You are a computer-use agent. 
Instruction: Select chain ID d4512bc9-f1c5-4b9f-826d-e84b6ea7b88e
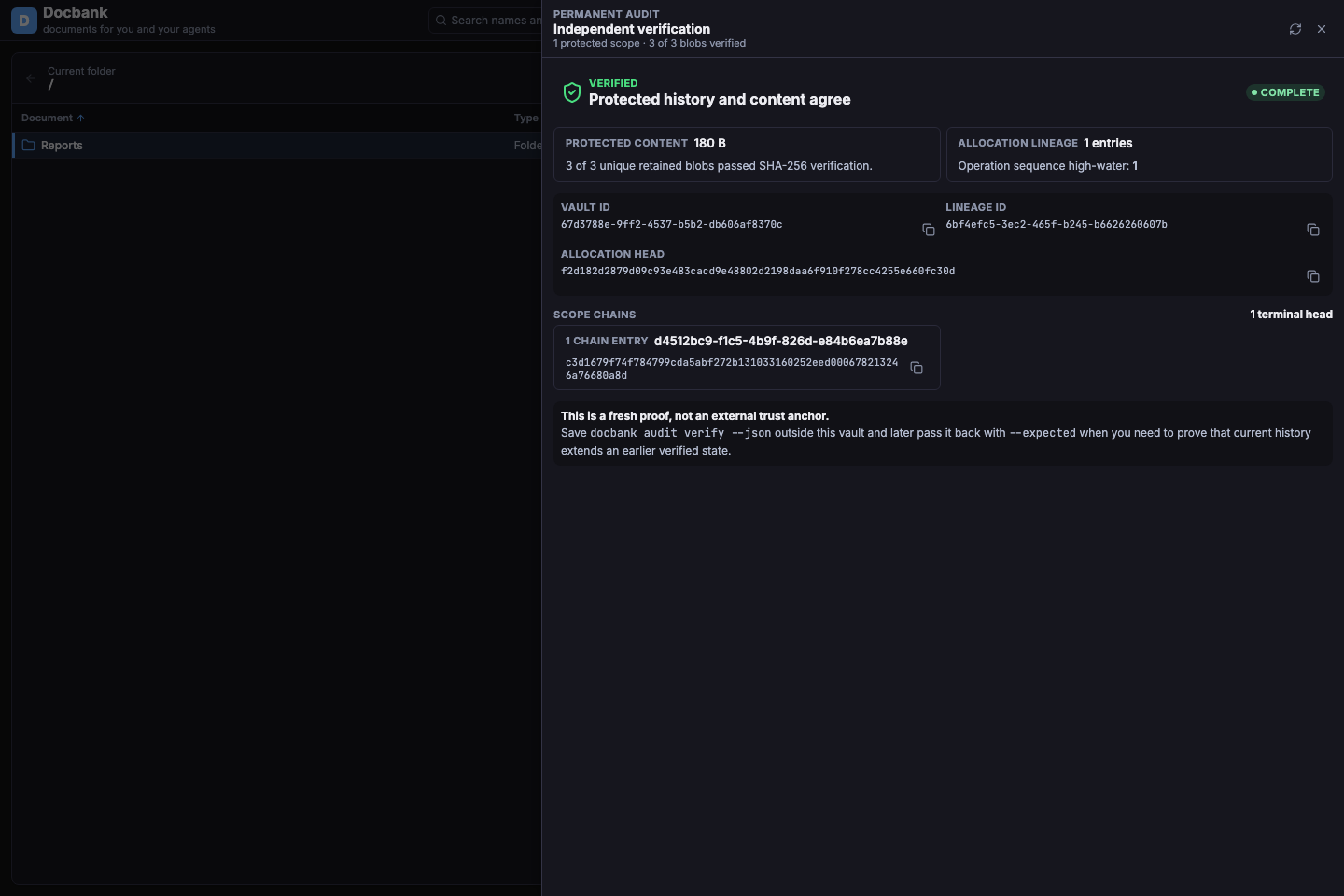781,341
